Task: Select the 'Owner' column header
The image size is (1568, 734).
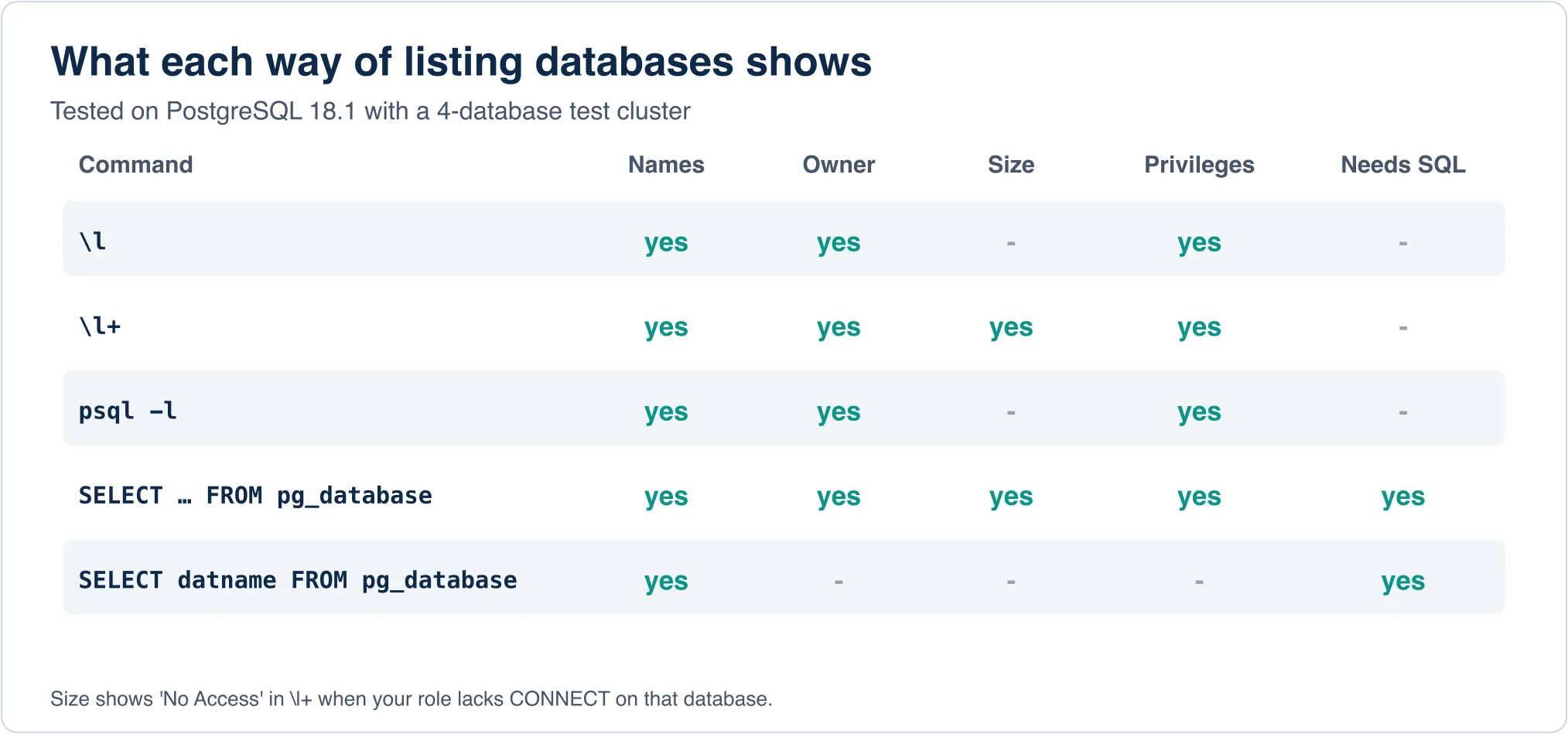Action: pos(839,165)
